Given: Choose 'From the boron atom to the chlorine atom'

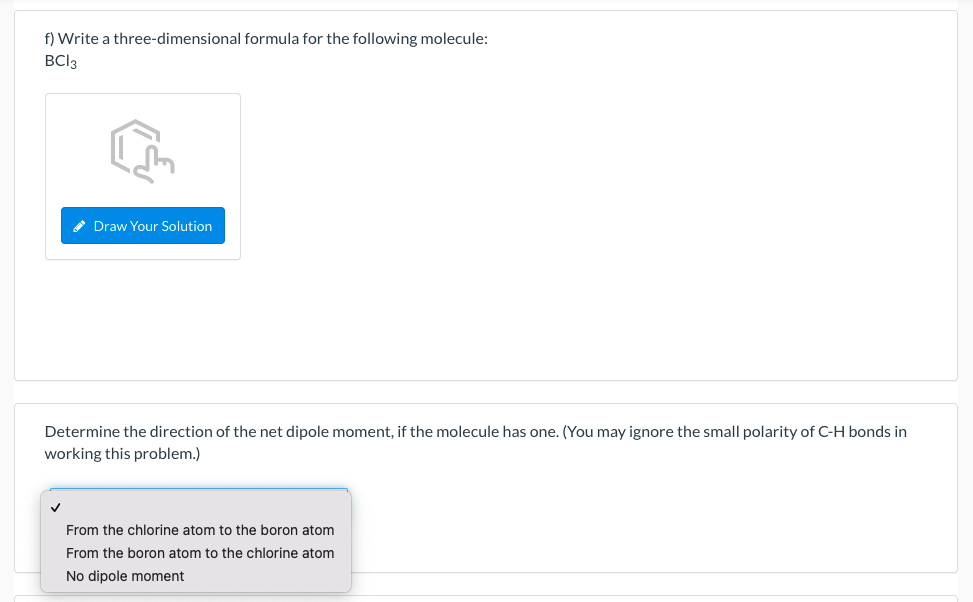Looking at the screenshot, I should point(200,553).
